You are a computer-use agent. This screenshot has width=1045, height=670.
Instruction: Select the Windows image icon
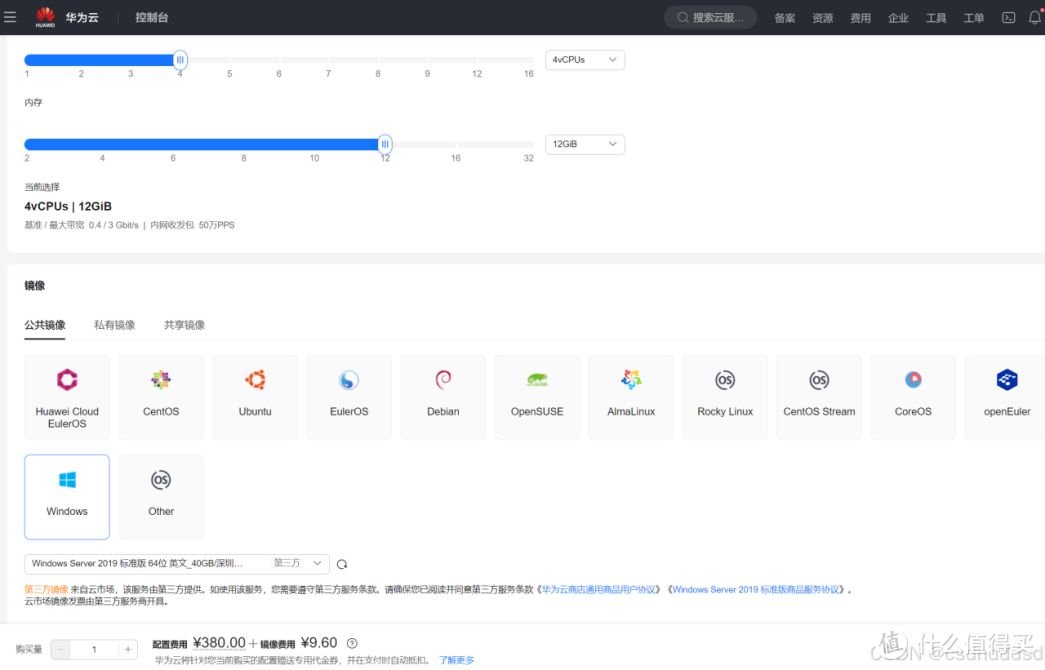[x=66, y=497]
